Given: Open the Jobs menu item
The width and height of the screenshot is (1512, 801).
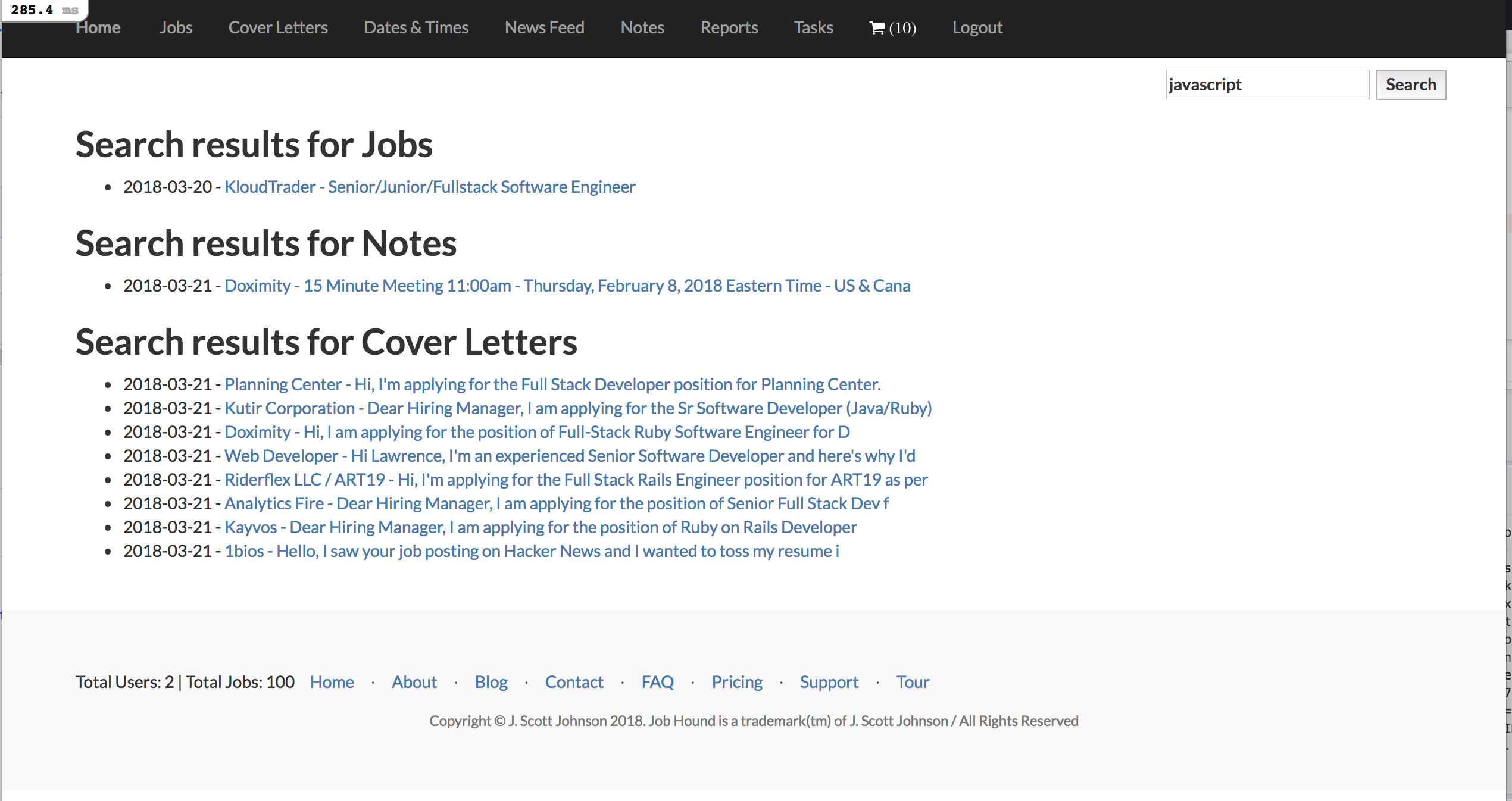Looking at the screenshot, I should 176,28.
